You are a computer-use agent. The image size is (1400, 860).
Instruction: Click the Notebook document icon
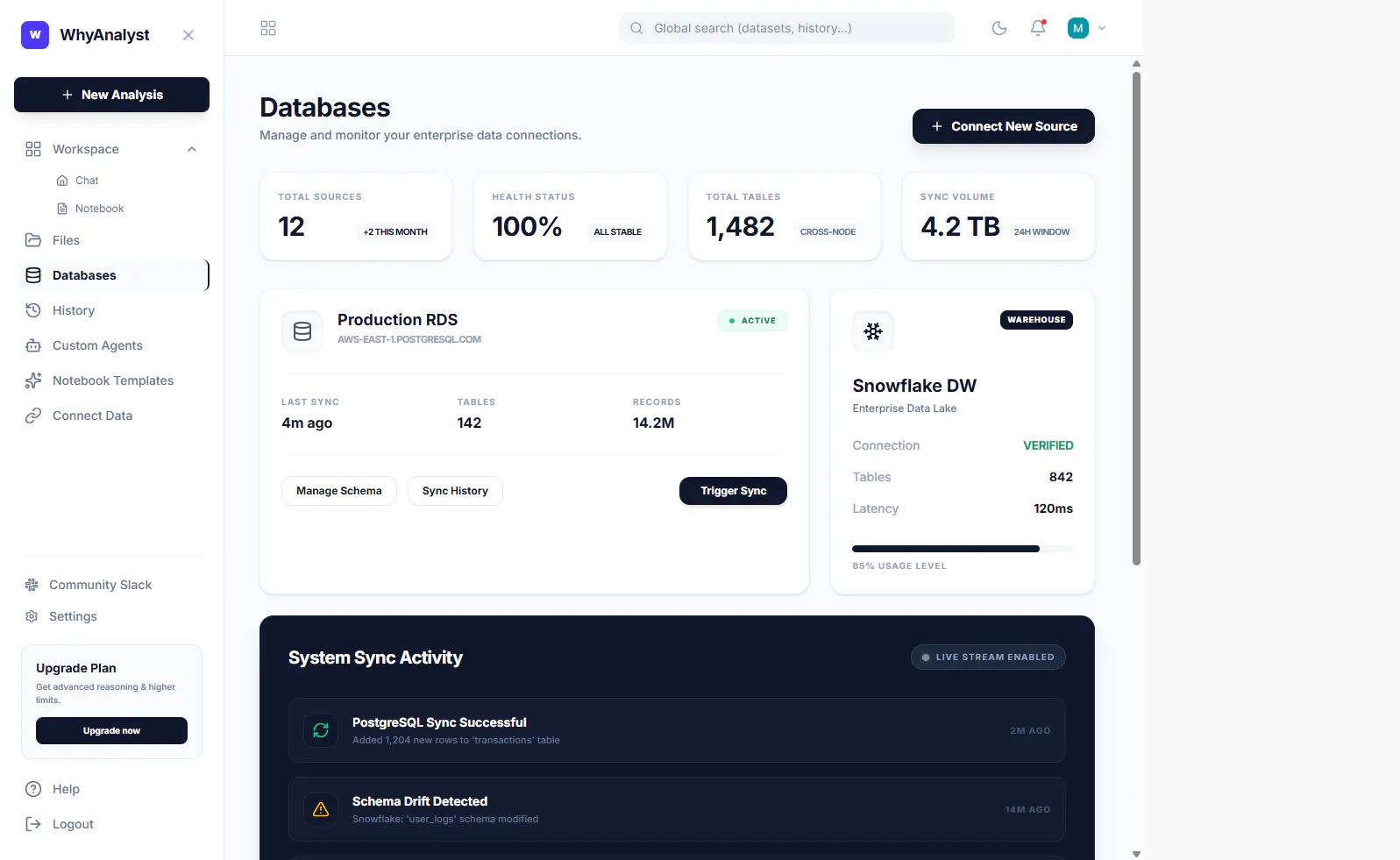tap(62, 209)
